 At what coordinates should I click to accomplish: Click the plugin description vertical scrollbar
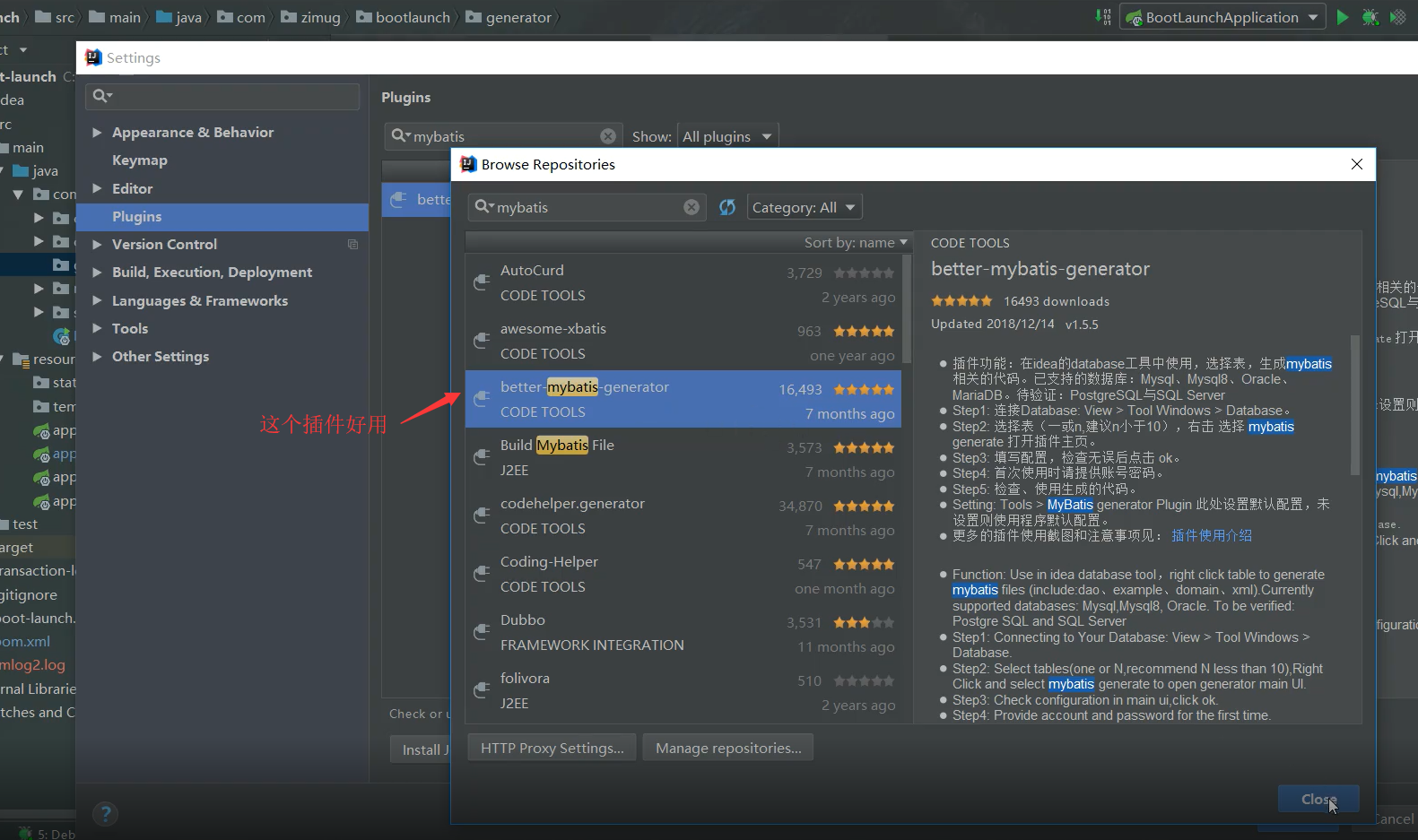pyautogui.click(x=1355, y=404)
